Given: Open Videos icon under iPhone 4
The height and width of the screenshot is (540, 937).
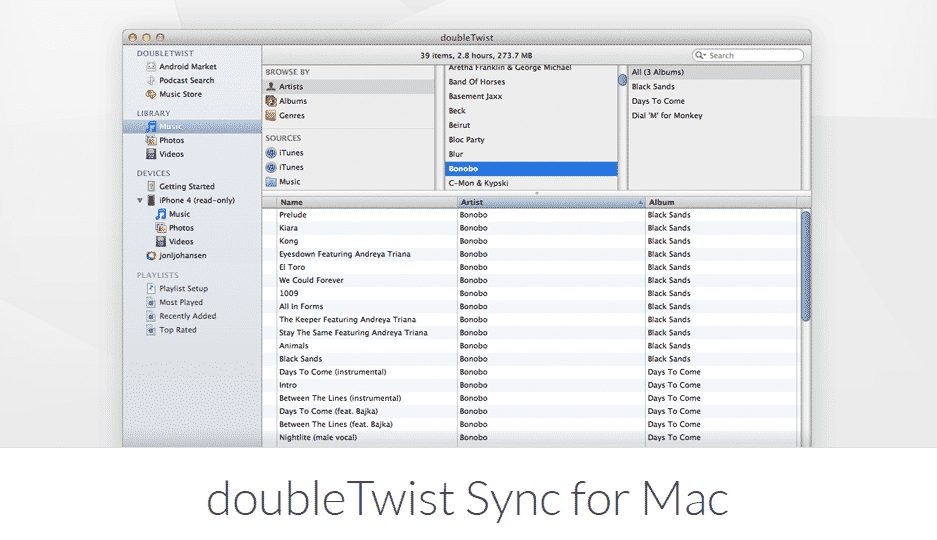Looking at the screenshot, I should coord(161,241).
